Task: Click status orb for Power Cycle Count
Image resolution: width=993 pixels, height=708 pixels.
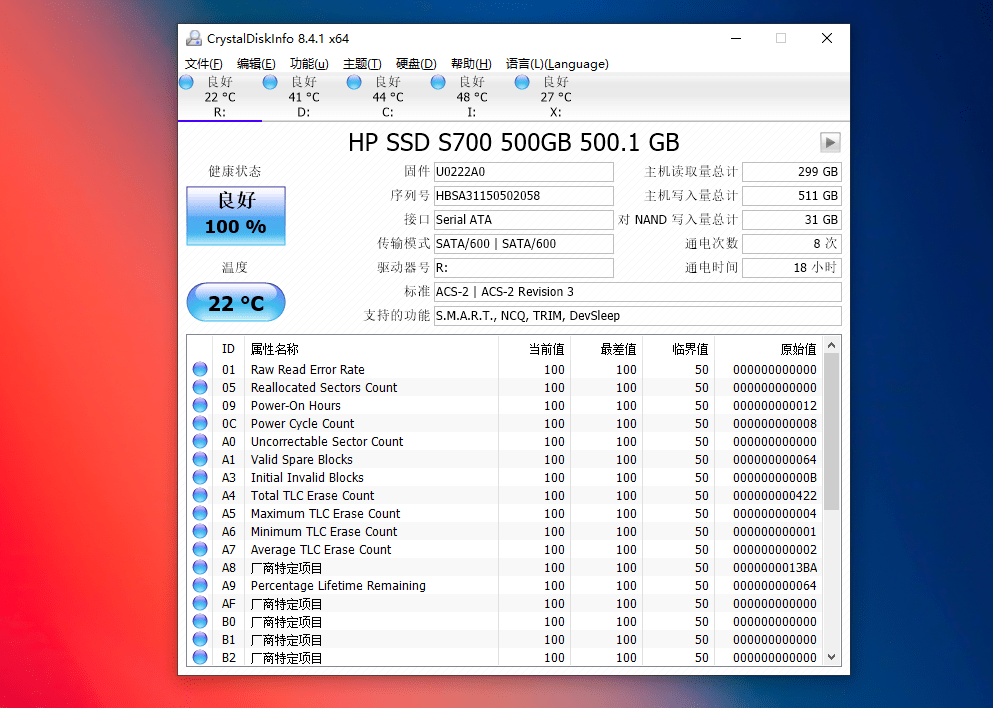Action: point(200,423)
